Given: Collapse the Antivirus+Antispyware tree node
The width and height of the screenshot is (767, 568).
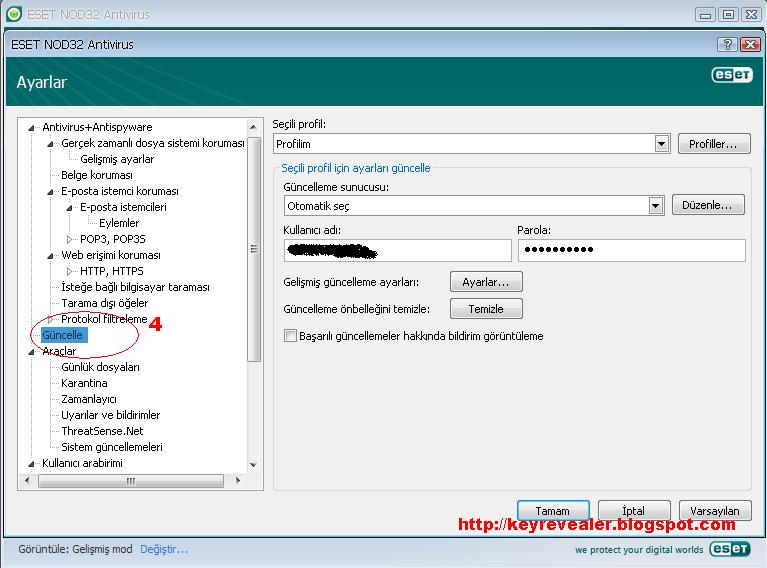Looking at the screenshot, I should pos(31,128).
